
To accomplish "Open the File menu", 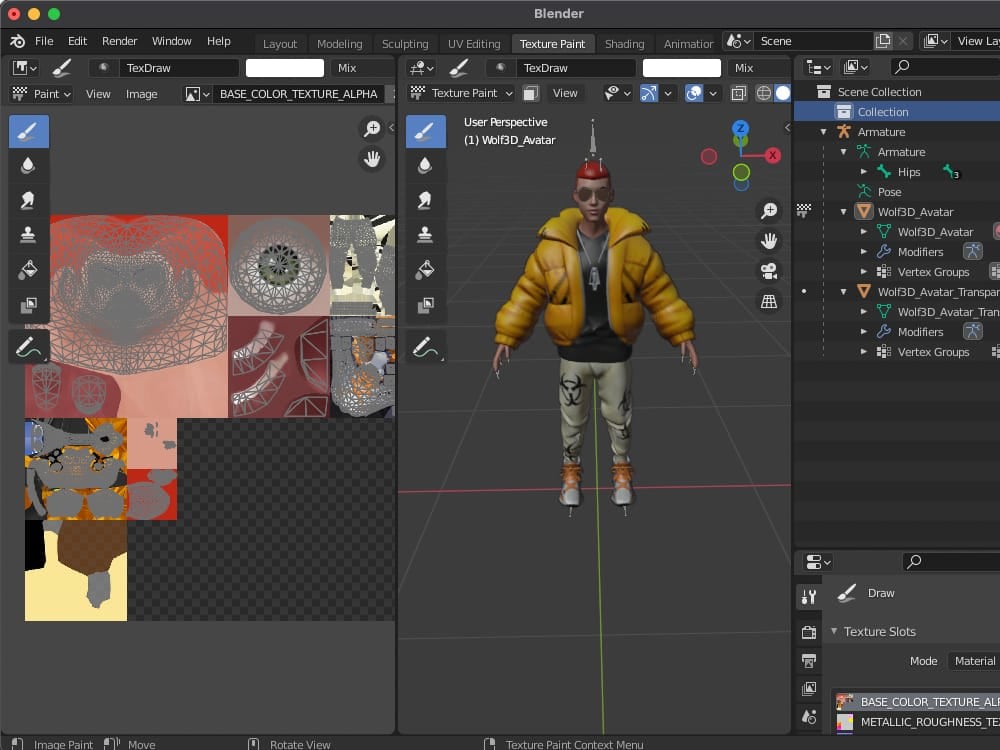I will [44, 41].
